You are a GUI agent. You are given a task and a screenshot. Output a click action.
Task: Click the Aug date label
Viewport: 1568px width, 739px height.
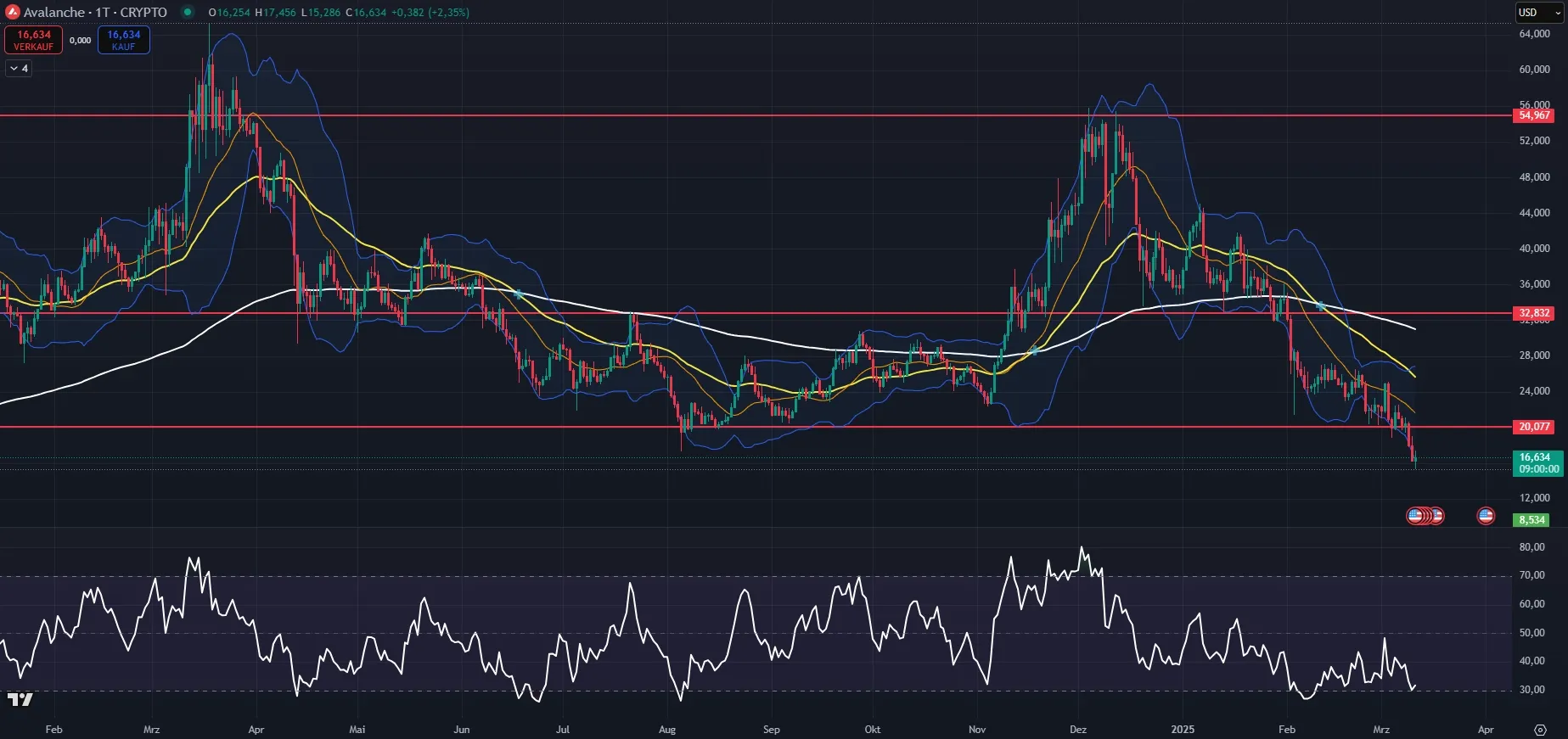pos(667,730)
